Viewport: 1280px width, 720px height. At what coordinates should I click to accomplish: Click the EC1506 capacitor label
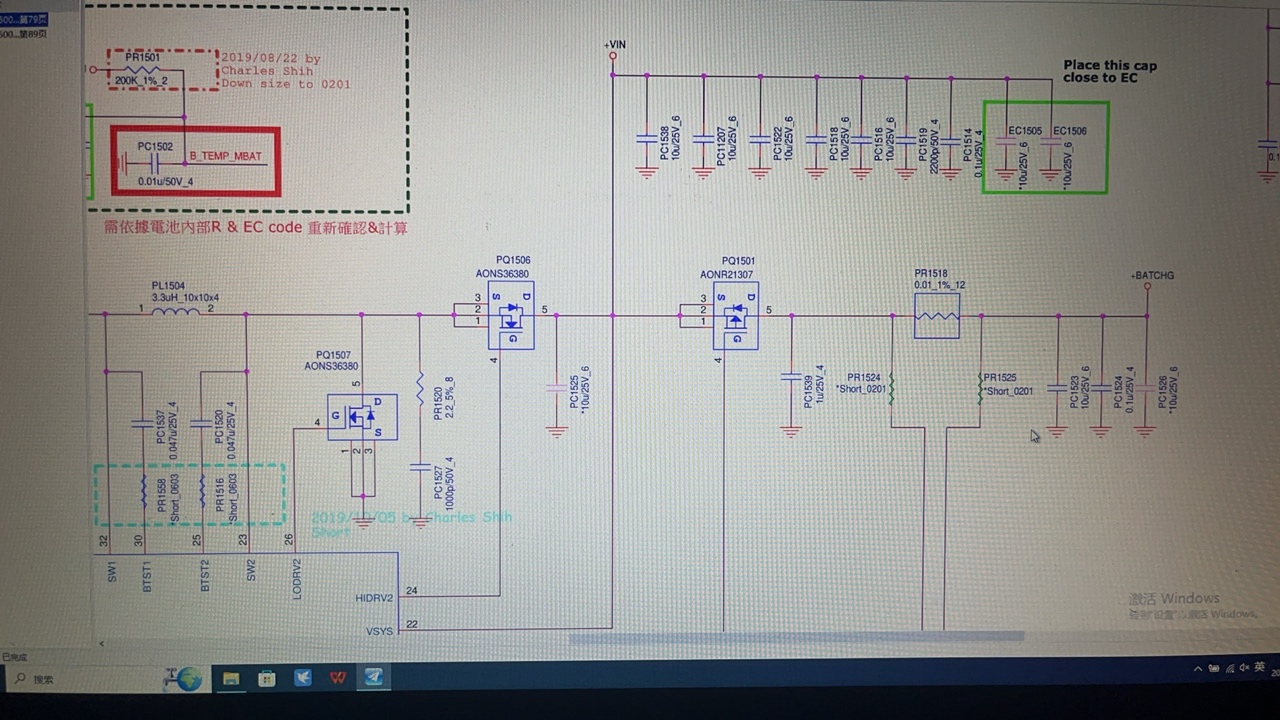point(1069,130)
